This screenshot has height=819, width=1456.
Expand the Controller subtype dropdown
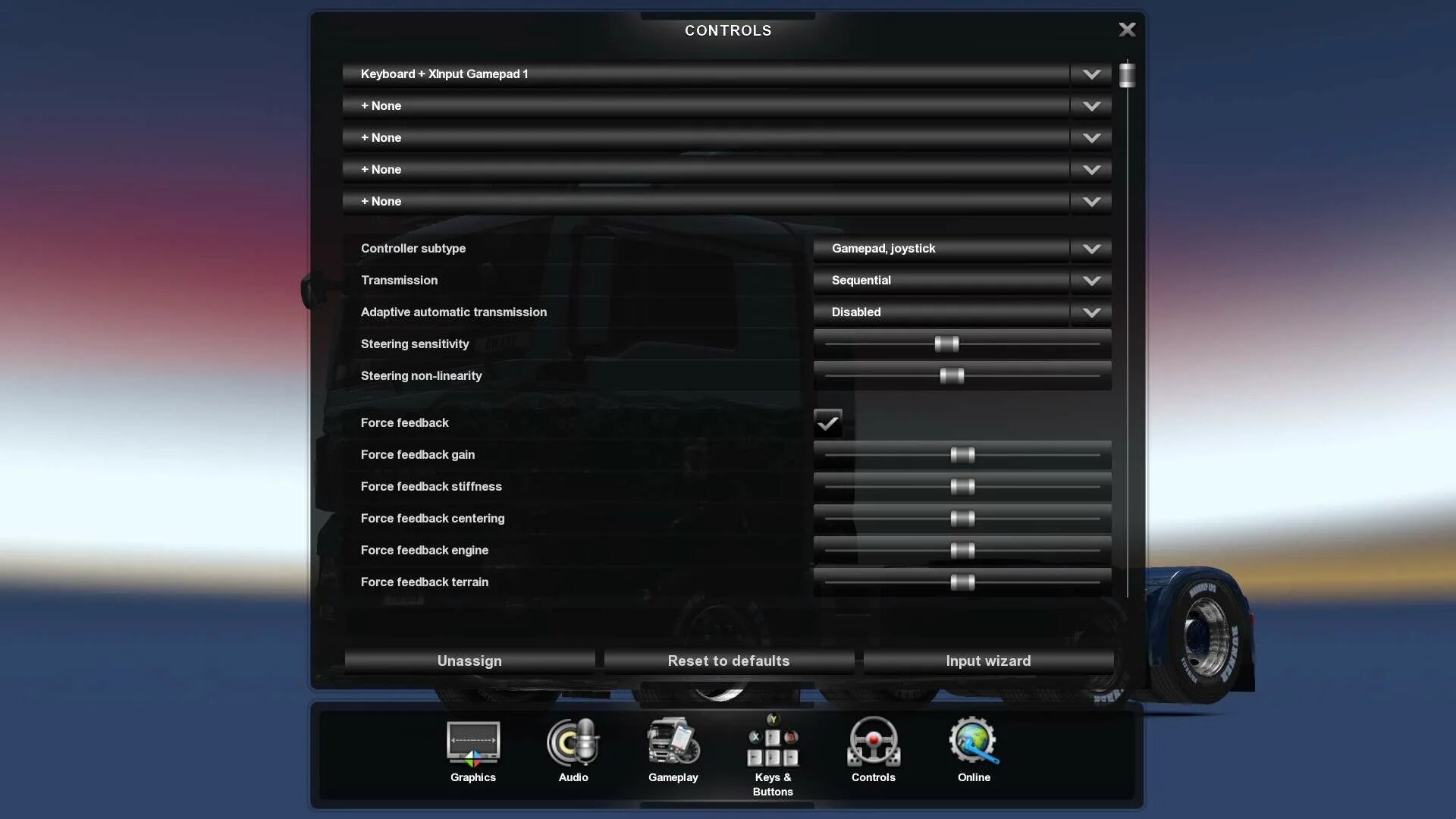pos(1091,248)
